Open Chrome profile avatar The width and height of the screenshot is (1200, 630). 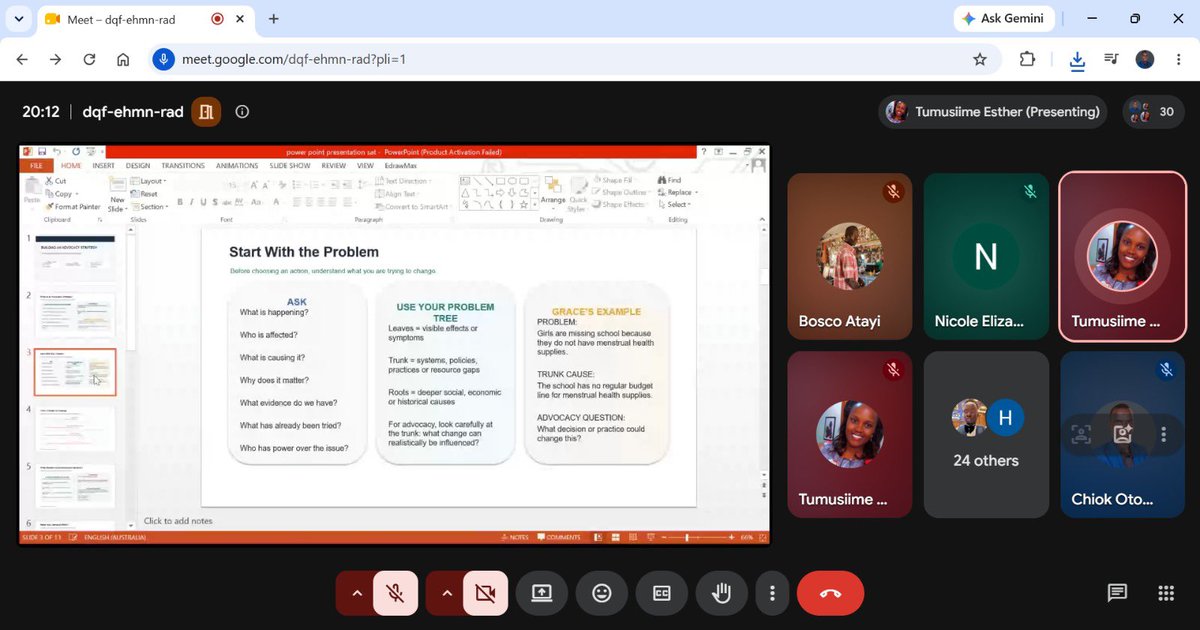[x=1145, y=59]
